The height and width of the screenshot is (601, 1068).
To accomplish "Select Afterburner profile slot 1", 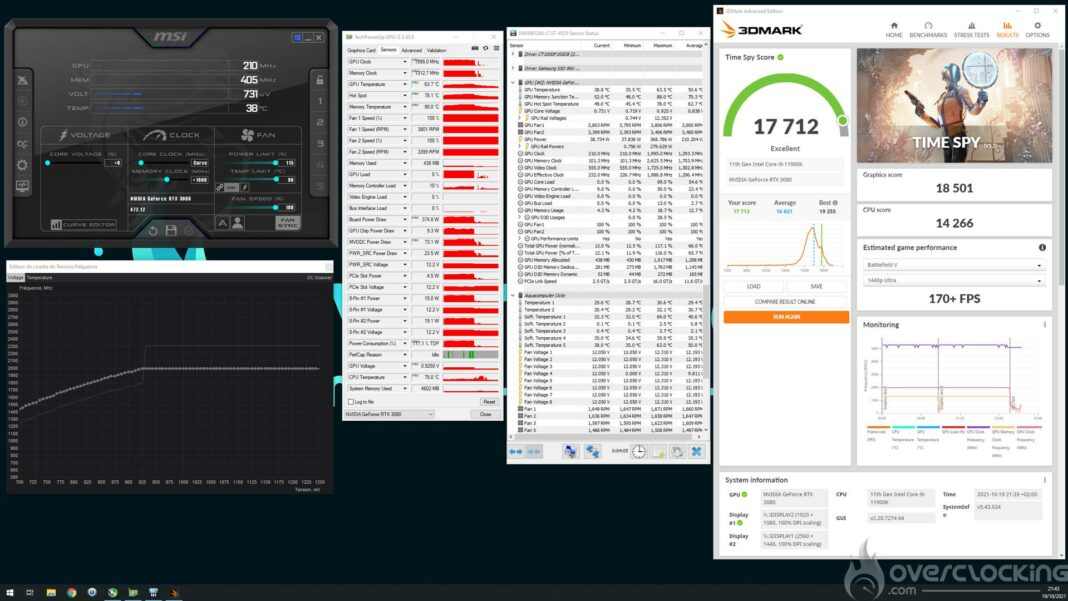I will click(319, 101).
